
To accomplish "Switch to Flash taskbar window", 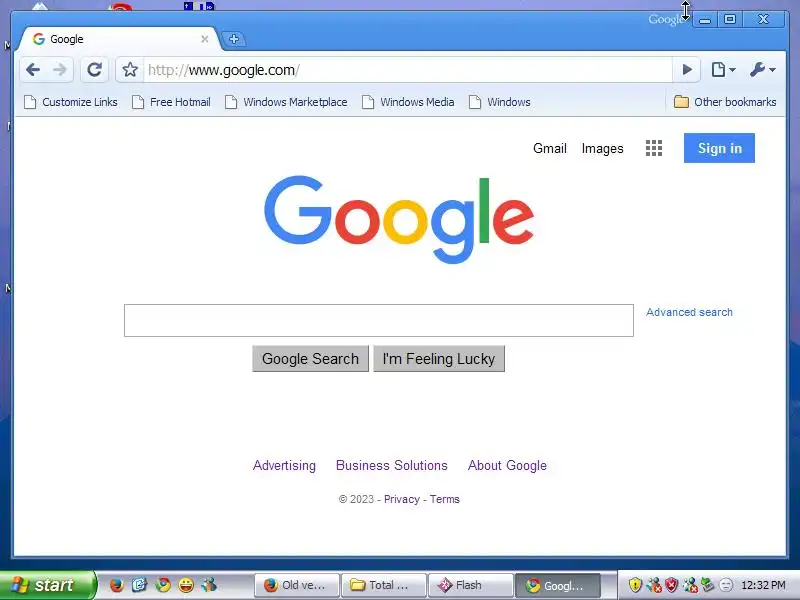I will pyautogui.click(x=470, y=585).
